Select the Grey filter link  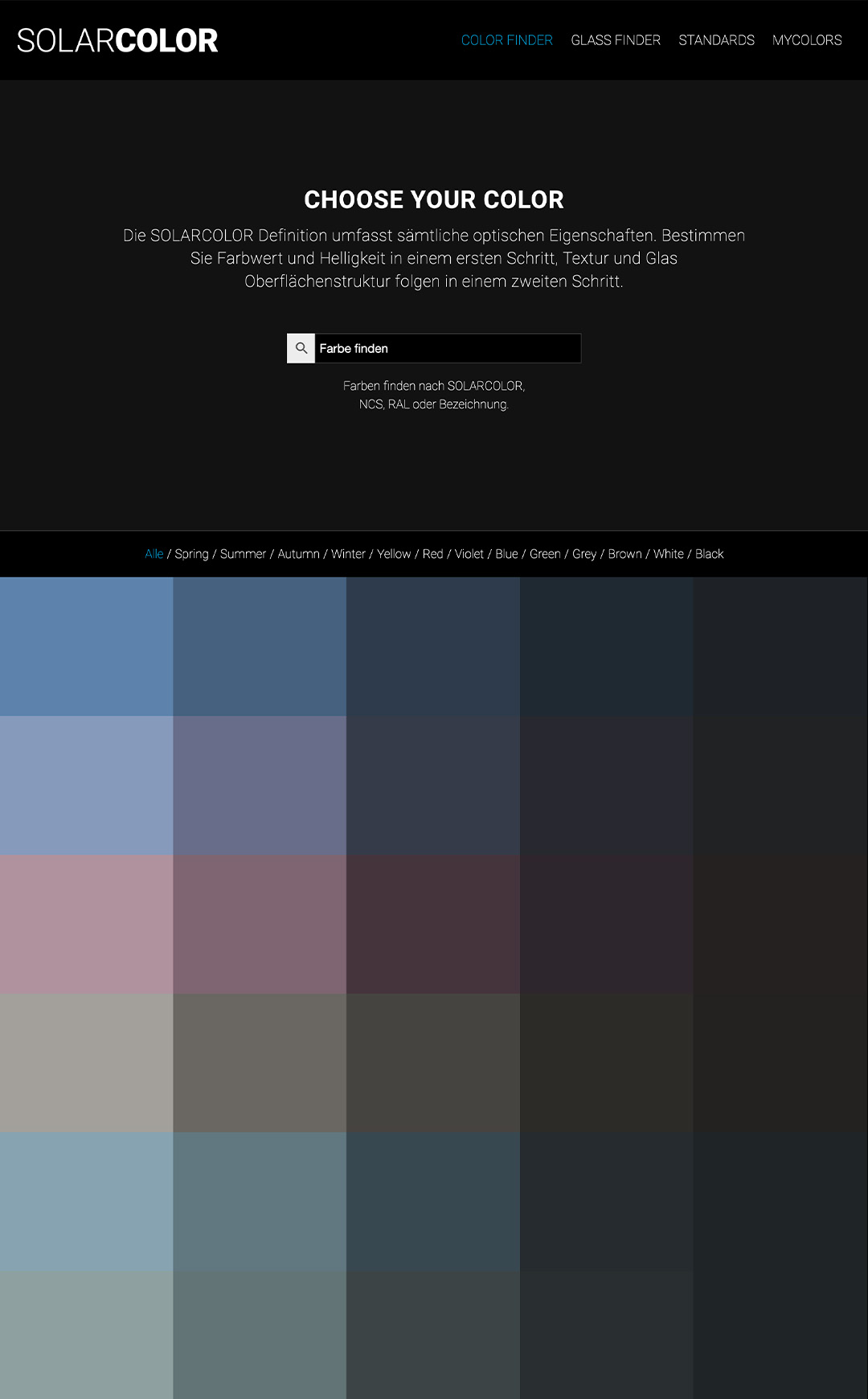(x=584, y=554)
